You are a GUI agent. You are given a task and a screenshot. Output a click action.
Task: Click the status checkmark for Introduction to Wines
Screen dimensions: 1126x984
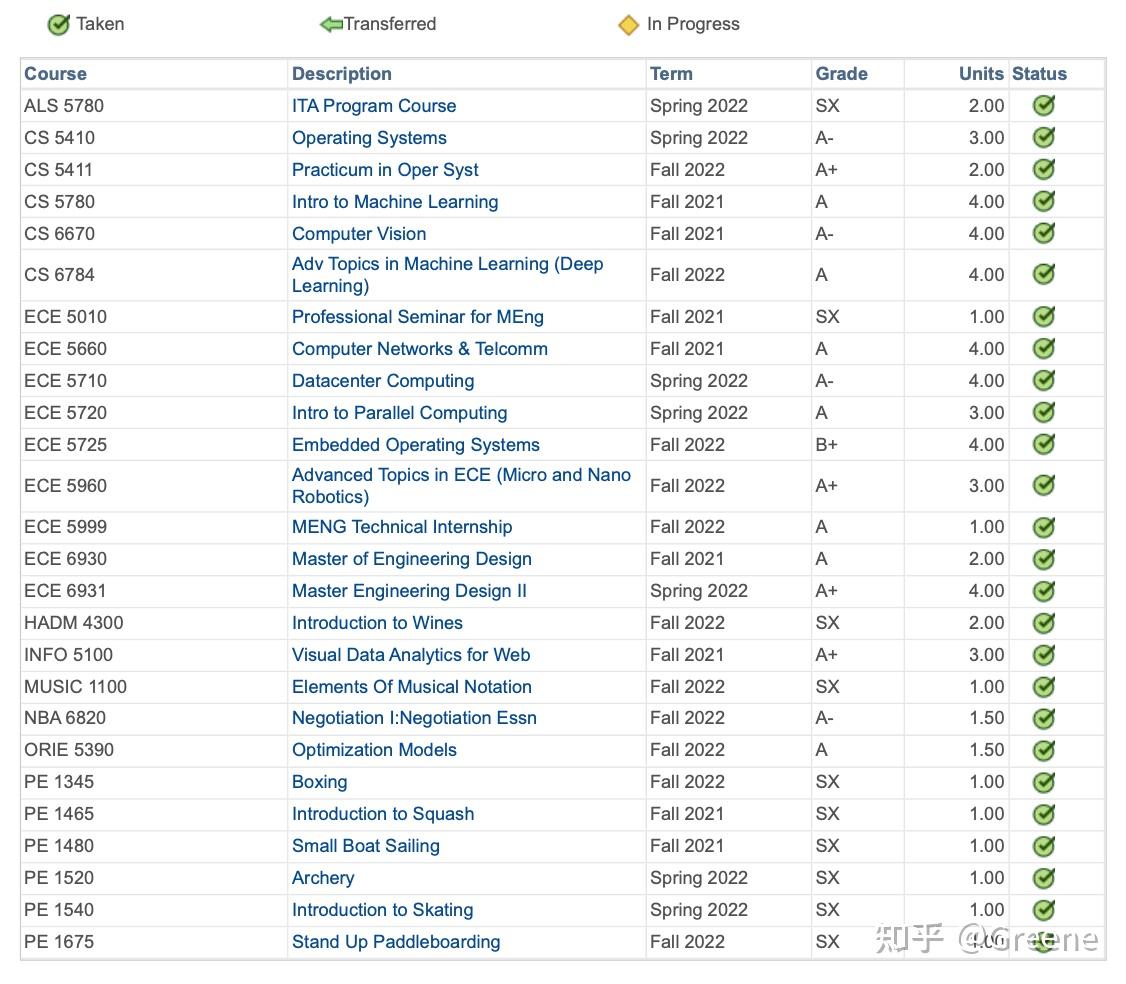[1044, 623]
